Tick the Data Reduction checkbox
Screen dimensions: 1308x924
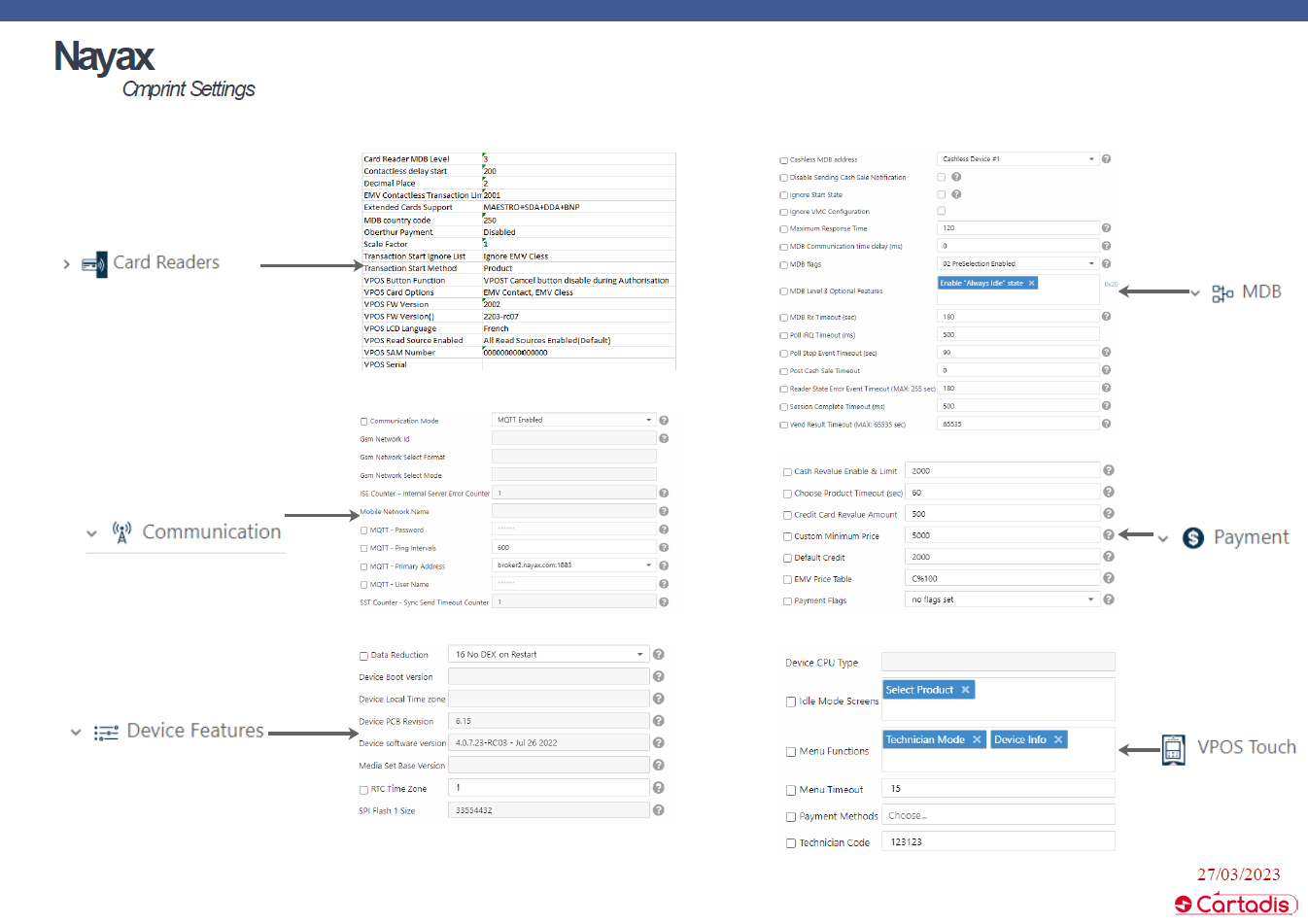[363, 656]
